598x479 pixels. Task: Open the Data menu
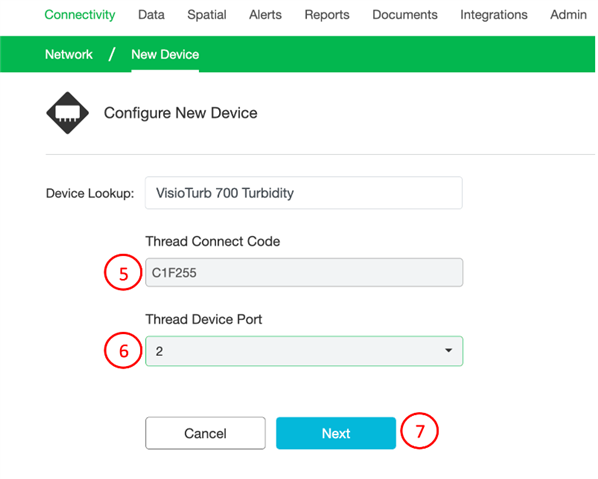pos(151,14)
